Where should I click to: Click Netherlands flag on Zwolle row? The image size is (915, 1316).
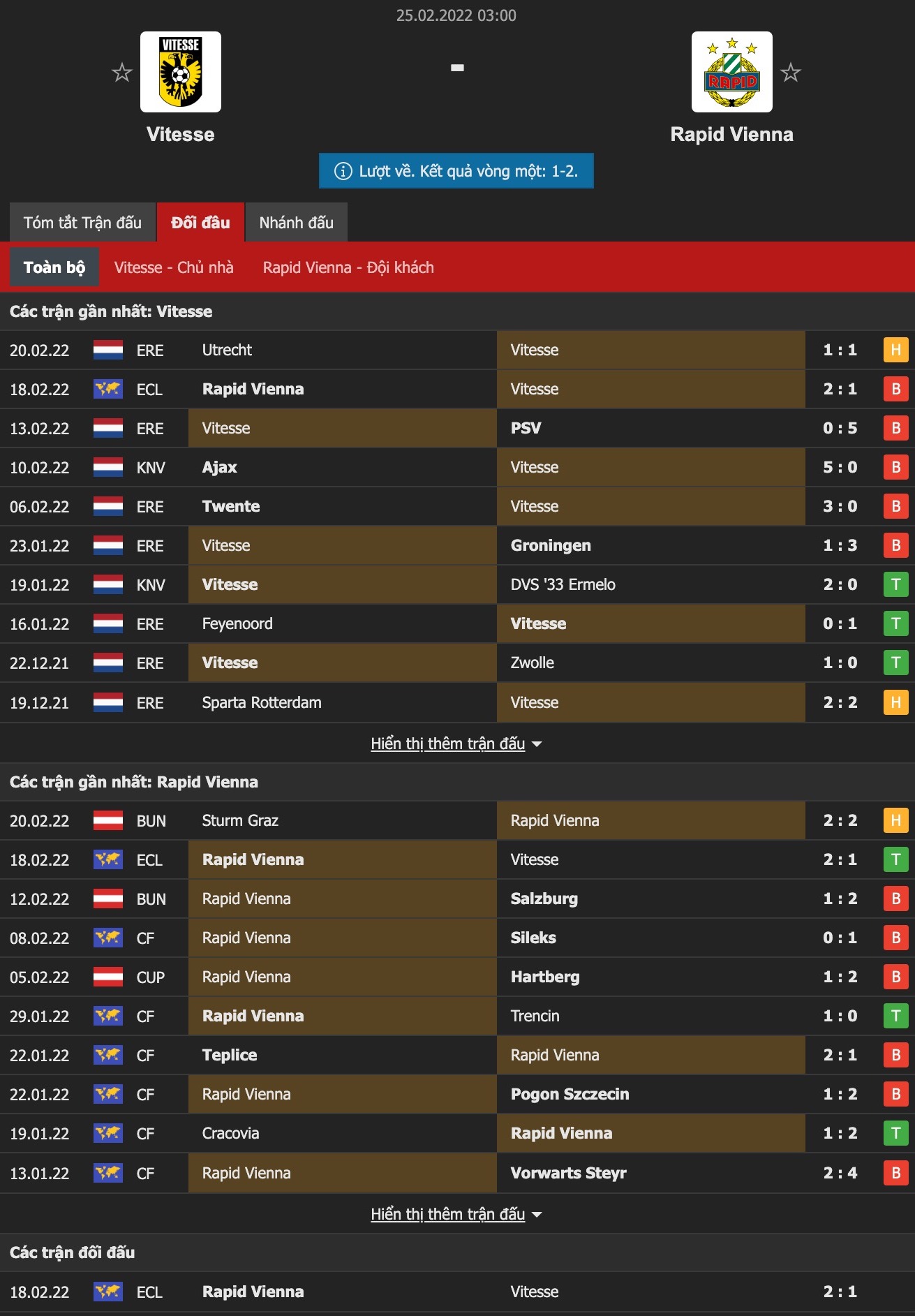[x=108, y=663]
